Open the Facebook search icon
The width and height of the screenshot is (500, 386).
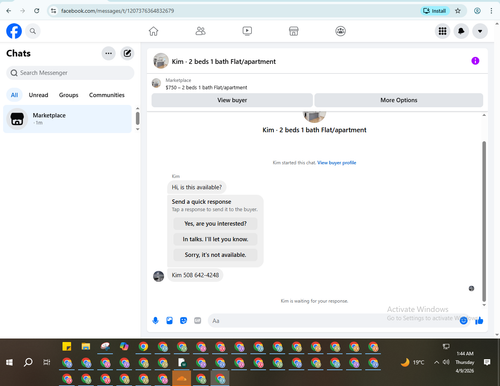click(33, 31)
